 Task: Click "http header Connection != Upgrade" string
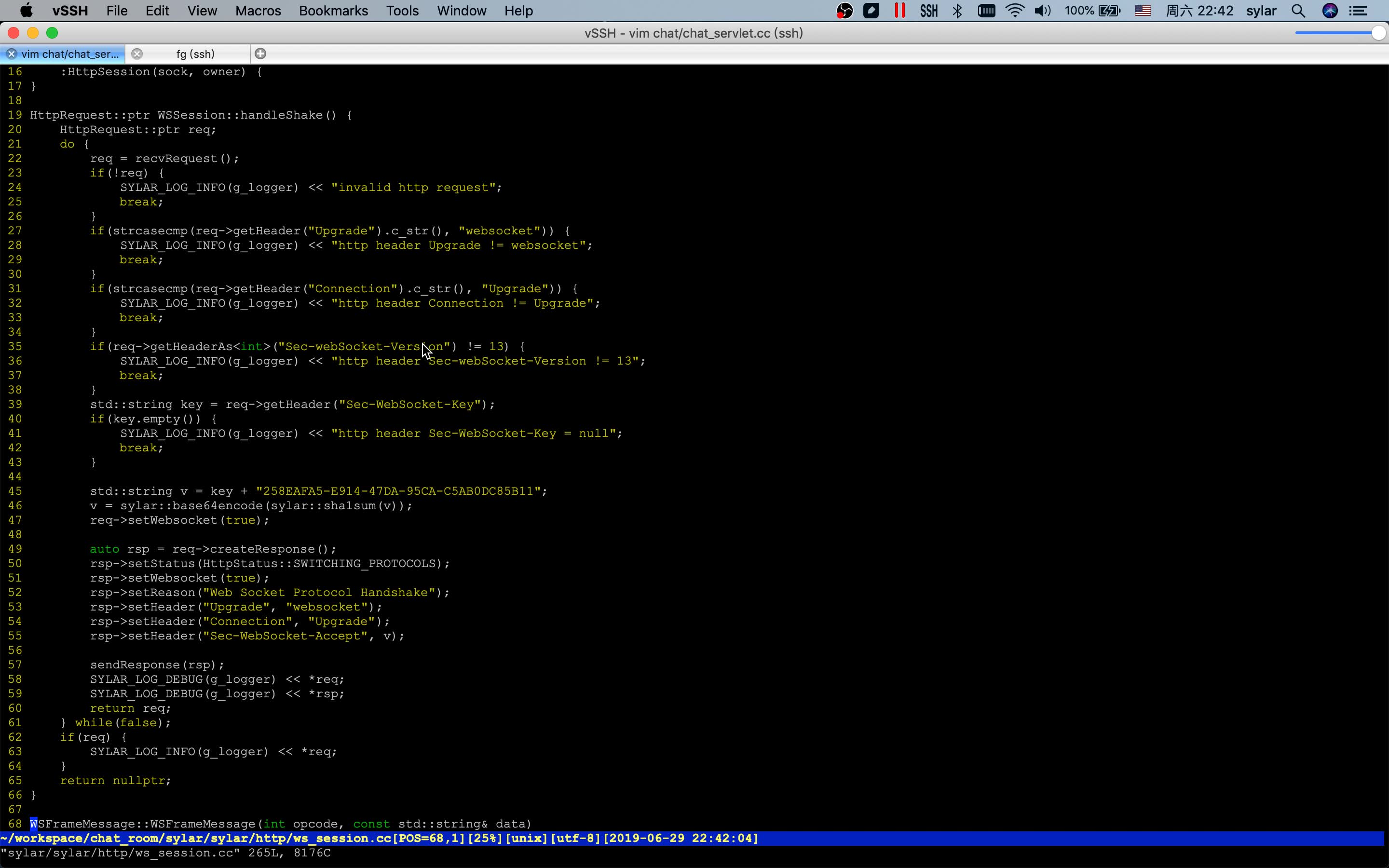pos(462,303)
